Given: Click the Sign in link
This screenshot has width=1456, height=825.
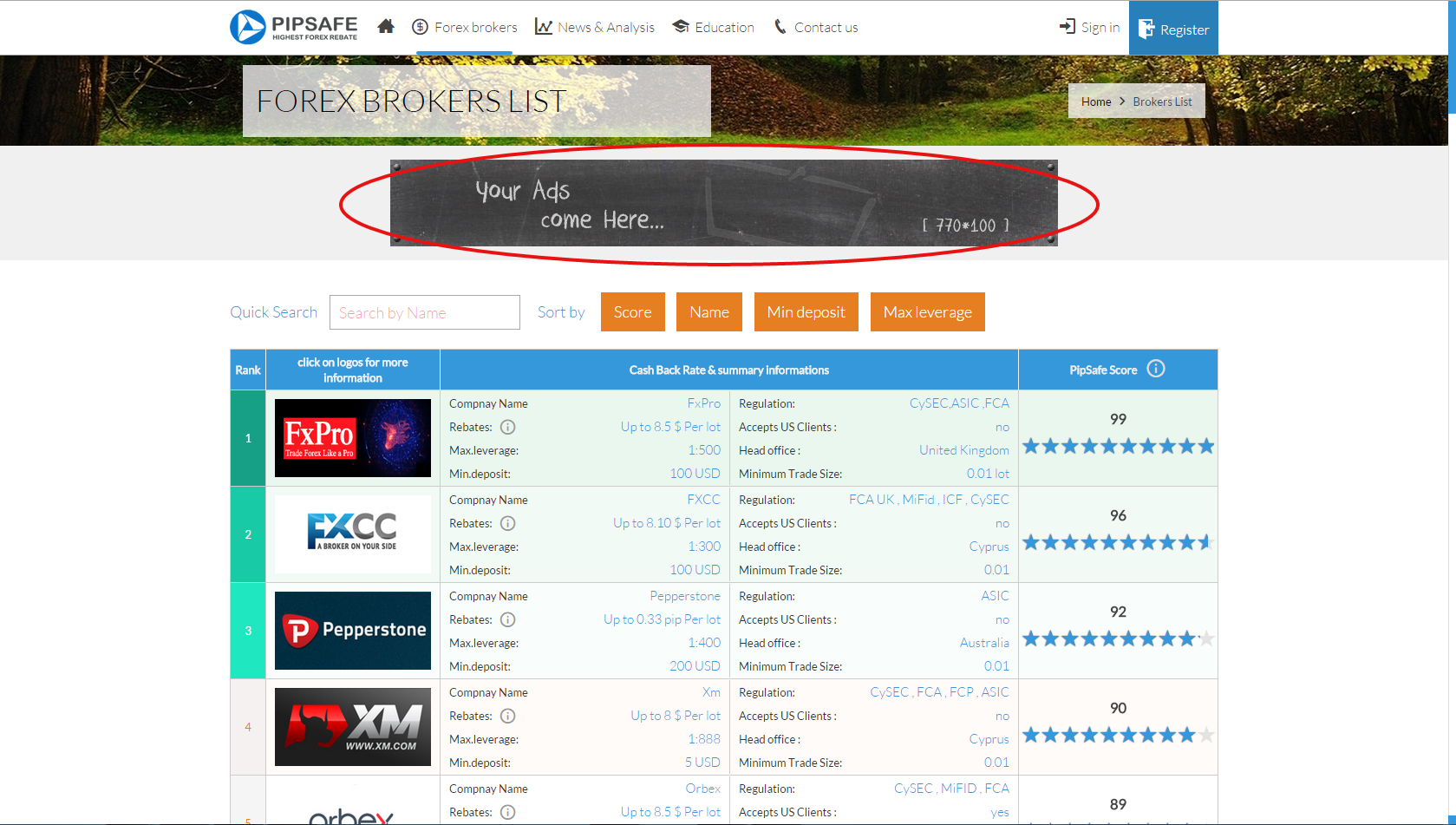Looking at the screenshot, I should point(1089,27).
